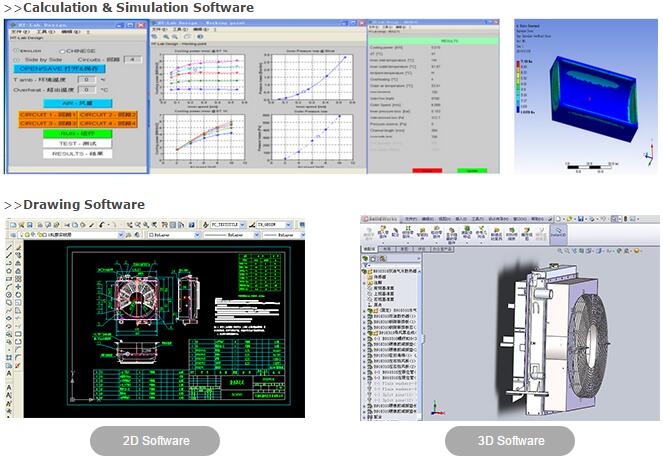
Task: Click the 3D radiator simulation thumbnail
Action: click(x=575, y=95)
